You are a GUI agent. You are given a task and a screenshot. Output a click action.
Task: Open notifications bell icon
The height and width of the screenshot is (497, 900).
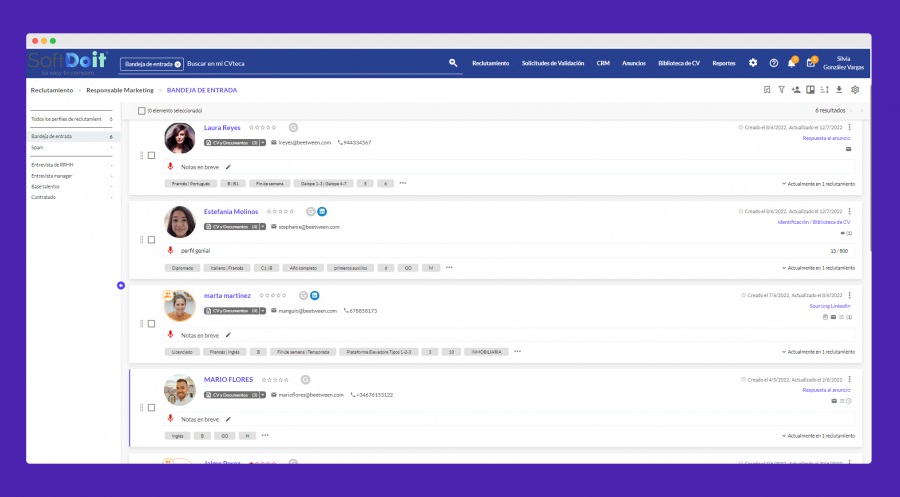[792, 63]
